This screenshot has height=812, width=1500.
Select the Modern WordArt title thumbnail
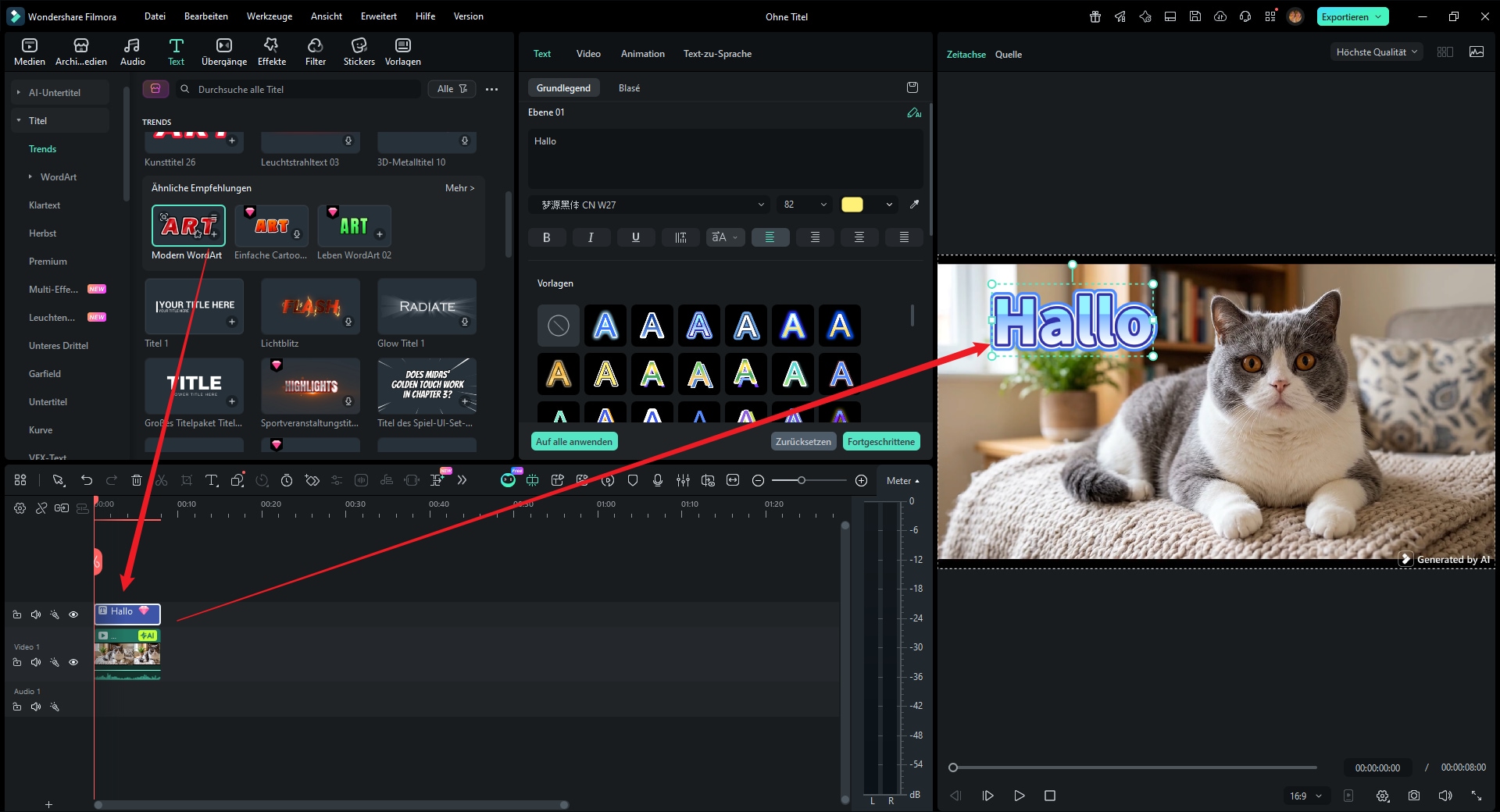[188, 226]
